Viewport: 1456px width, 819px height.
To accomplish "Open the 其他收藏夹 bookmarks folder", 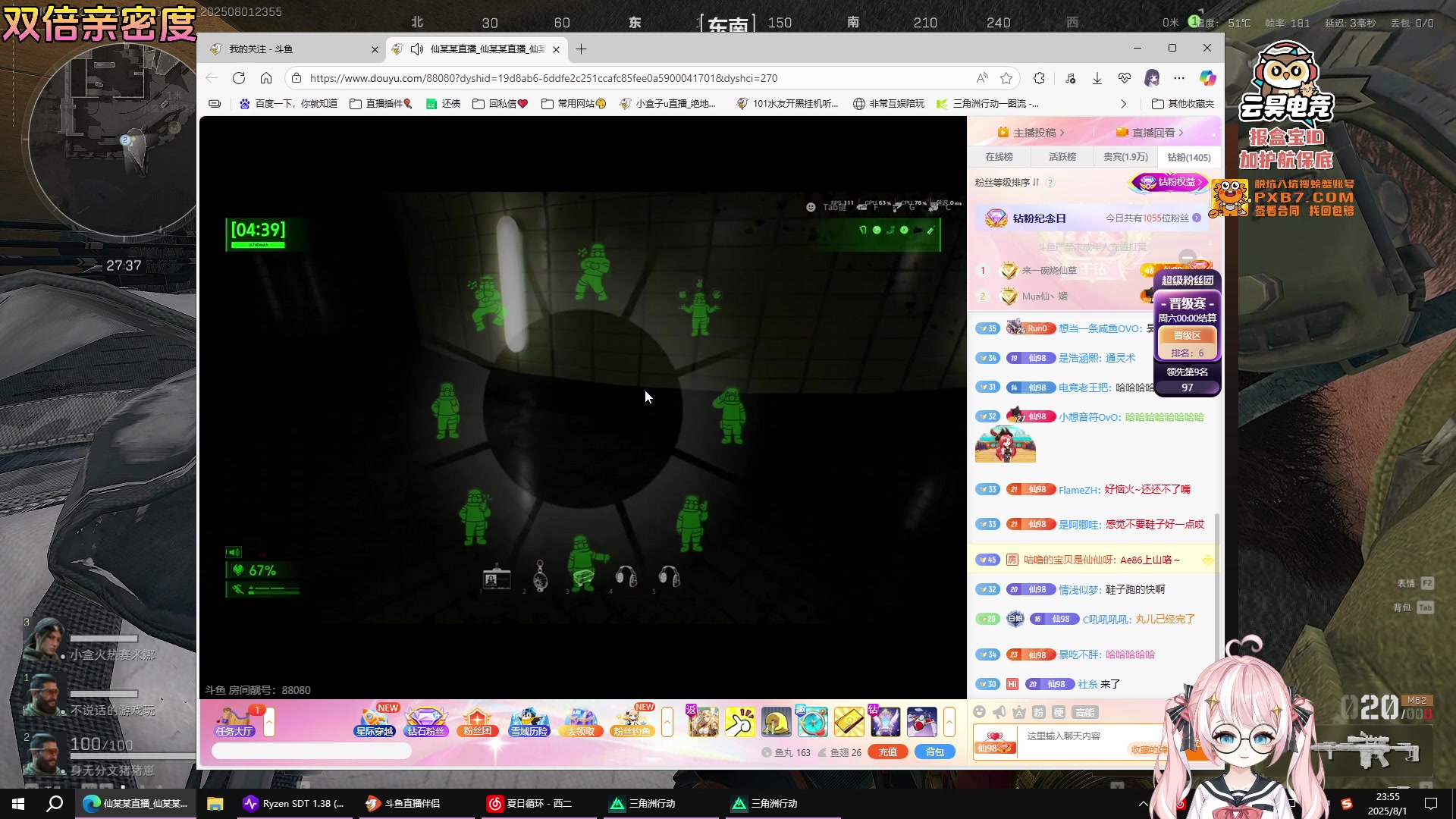I will click(1183, 104).
